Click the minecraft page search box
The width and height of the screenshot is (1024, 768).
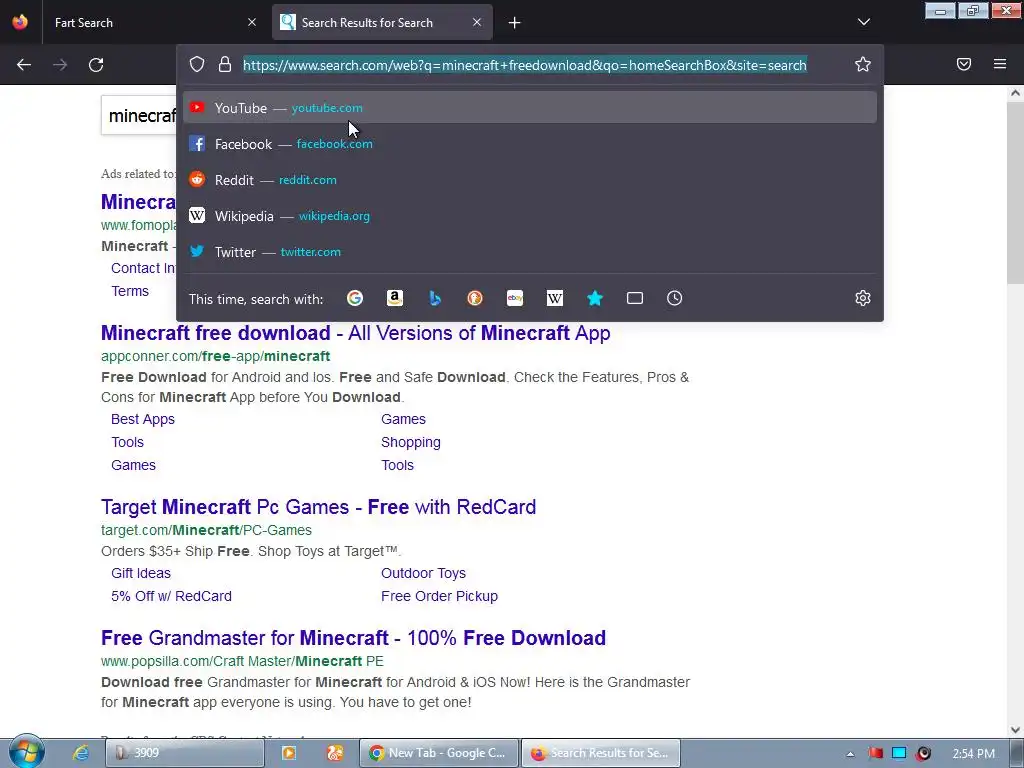pos(138,116)
